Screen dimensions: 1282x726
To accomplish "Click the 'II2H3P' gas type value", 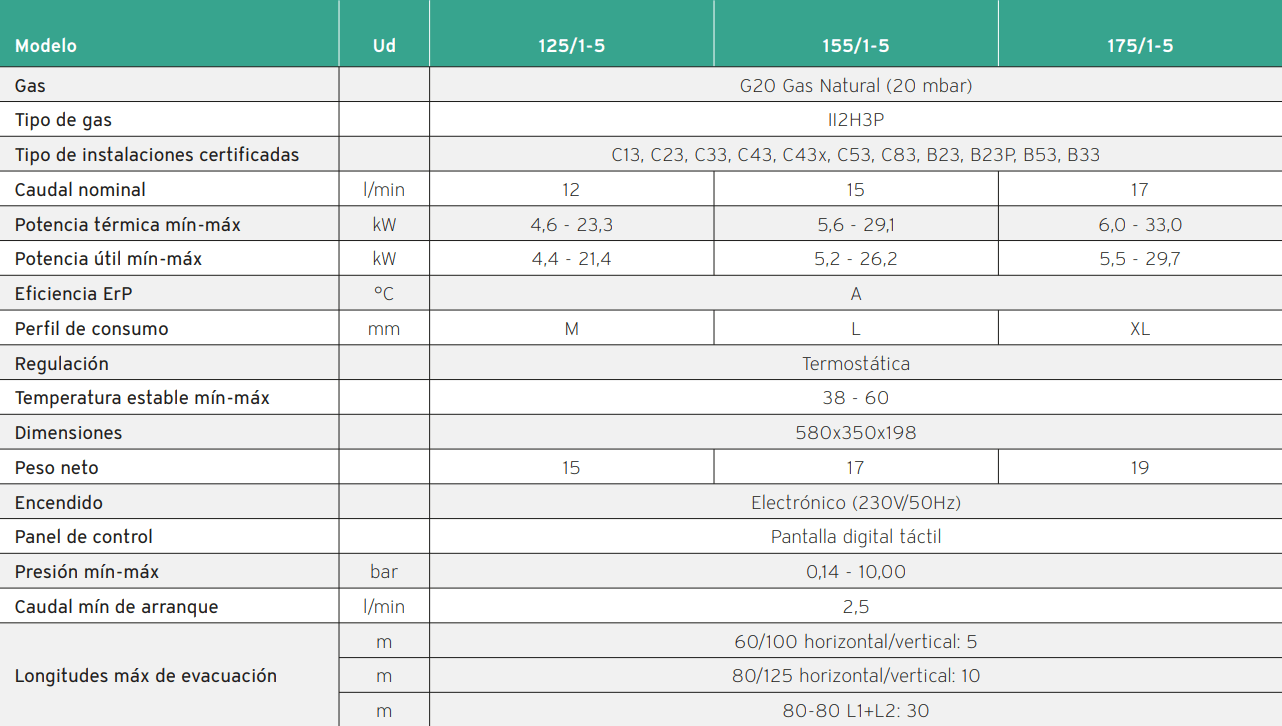I will [856, 120].
